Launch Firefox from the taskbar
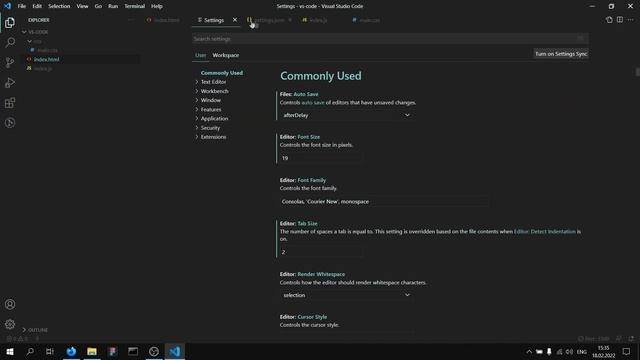 click(x=71, y=351)
